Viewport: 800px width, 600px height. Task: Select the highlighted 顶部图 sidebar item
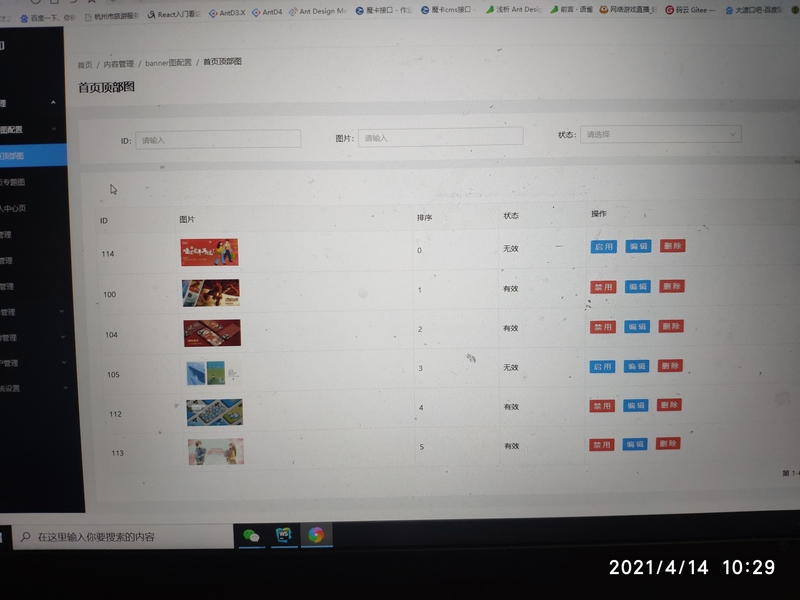point(33,155)
